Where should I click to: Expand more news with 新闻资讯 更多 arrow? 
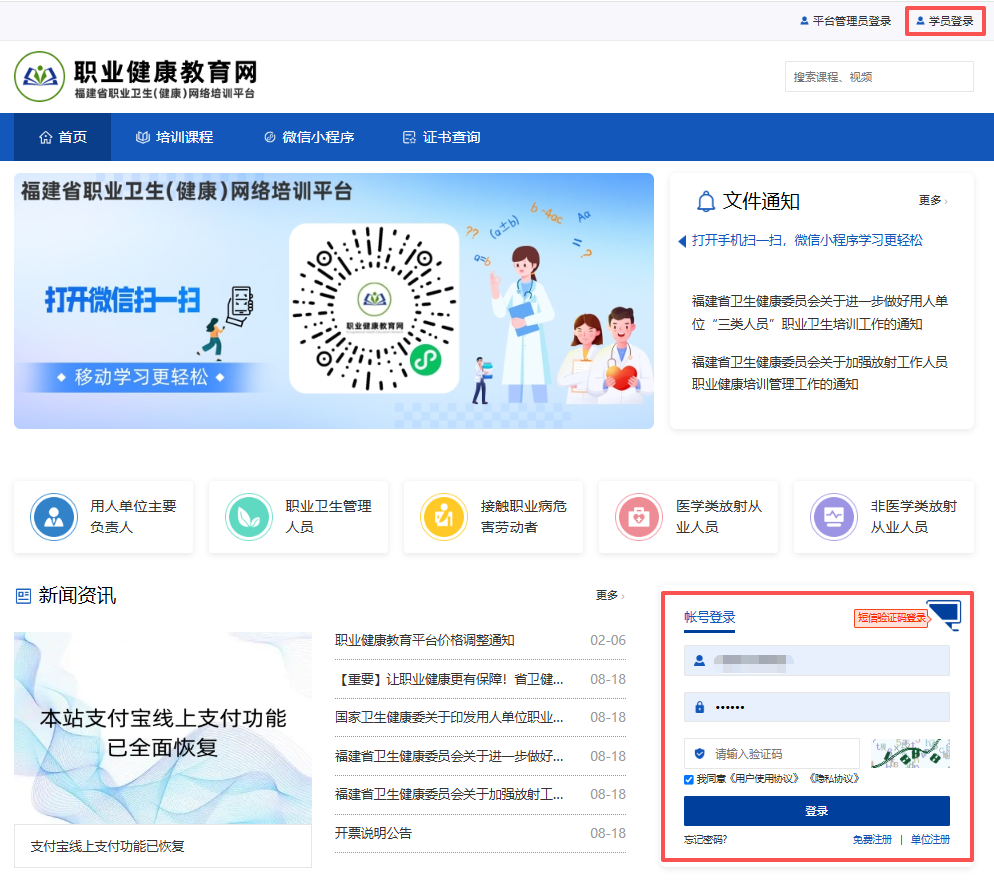610,596
